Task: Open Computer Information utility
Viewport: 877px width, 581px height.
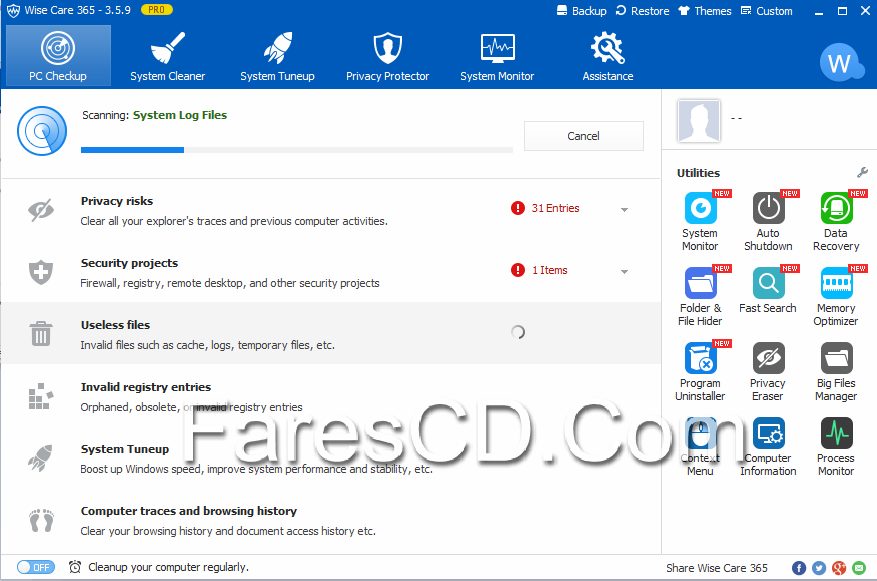Action: click(768, 447)
